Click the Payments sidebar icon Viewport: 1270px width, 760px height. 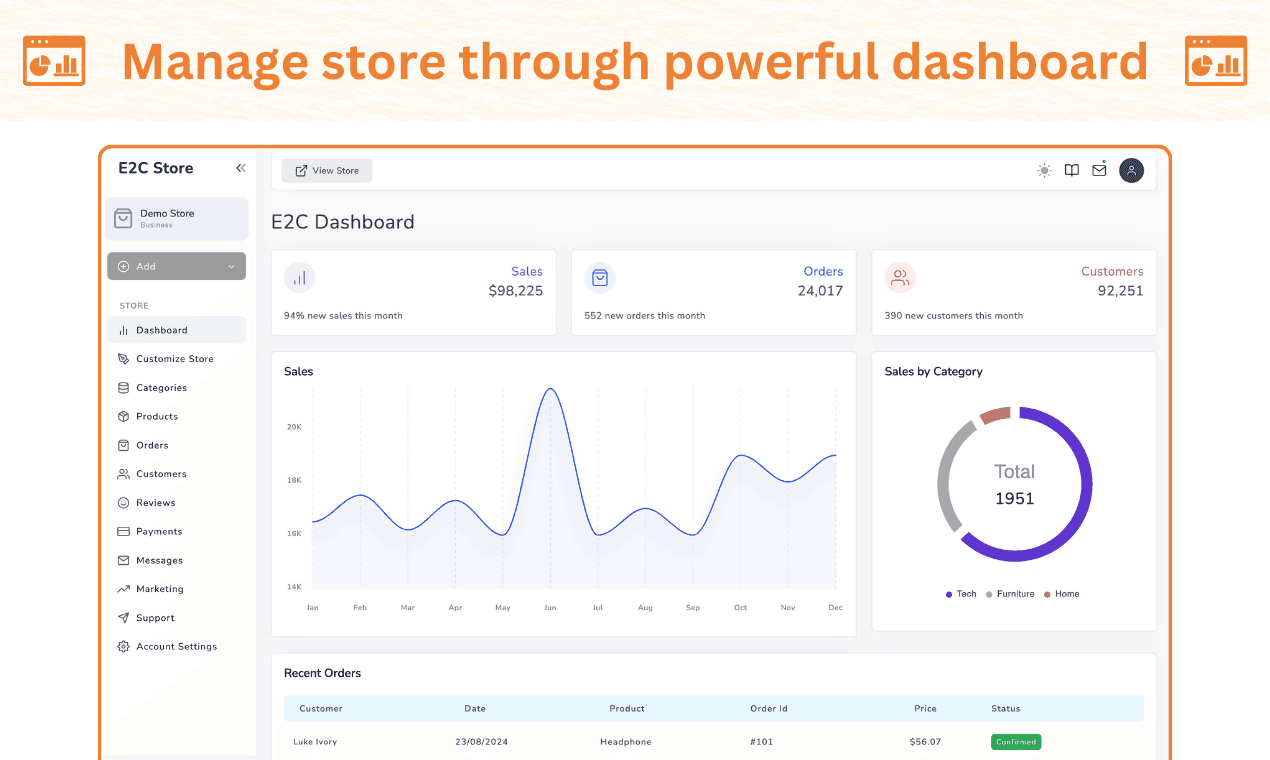[x=123, y=531]
